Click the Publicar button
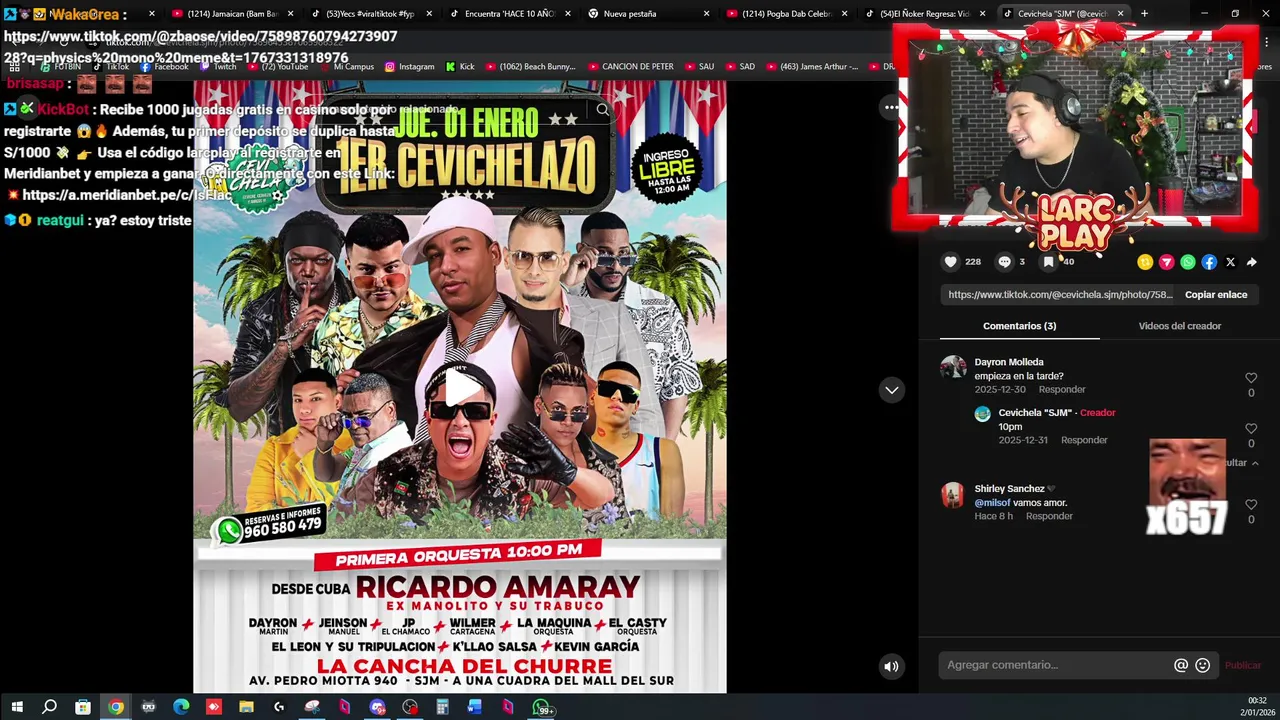 tap(1243, 665)
